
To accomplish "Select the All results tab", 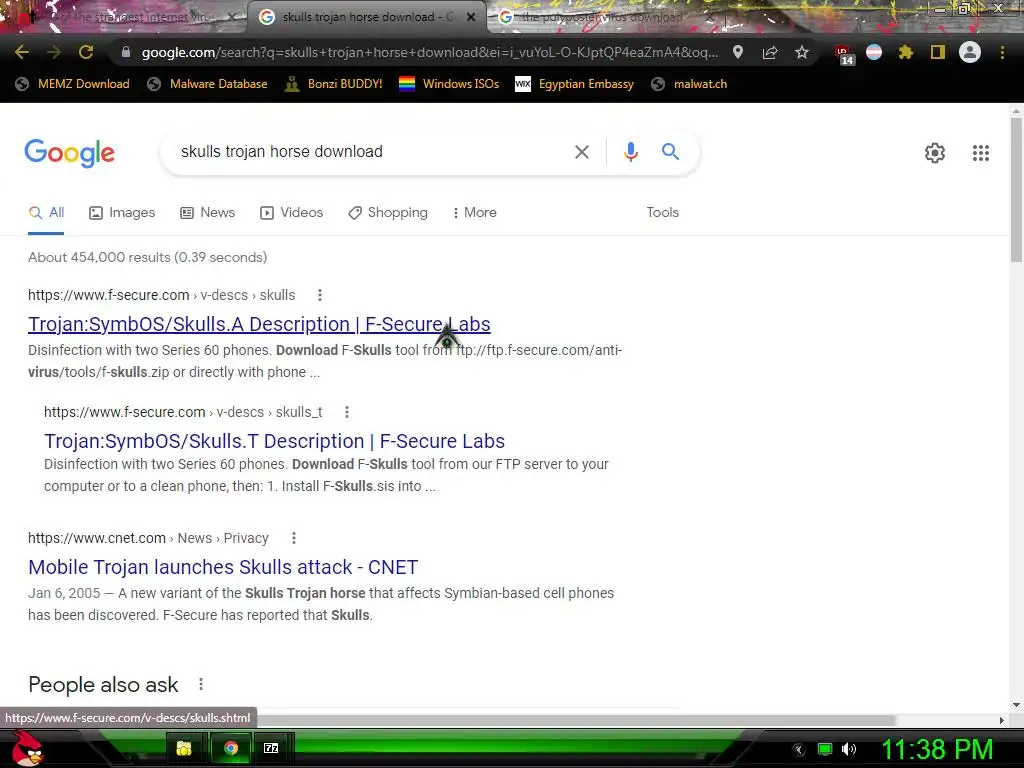I will [x=46, y=212].
